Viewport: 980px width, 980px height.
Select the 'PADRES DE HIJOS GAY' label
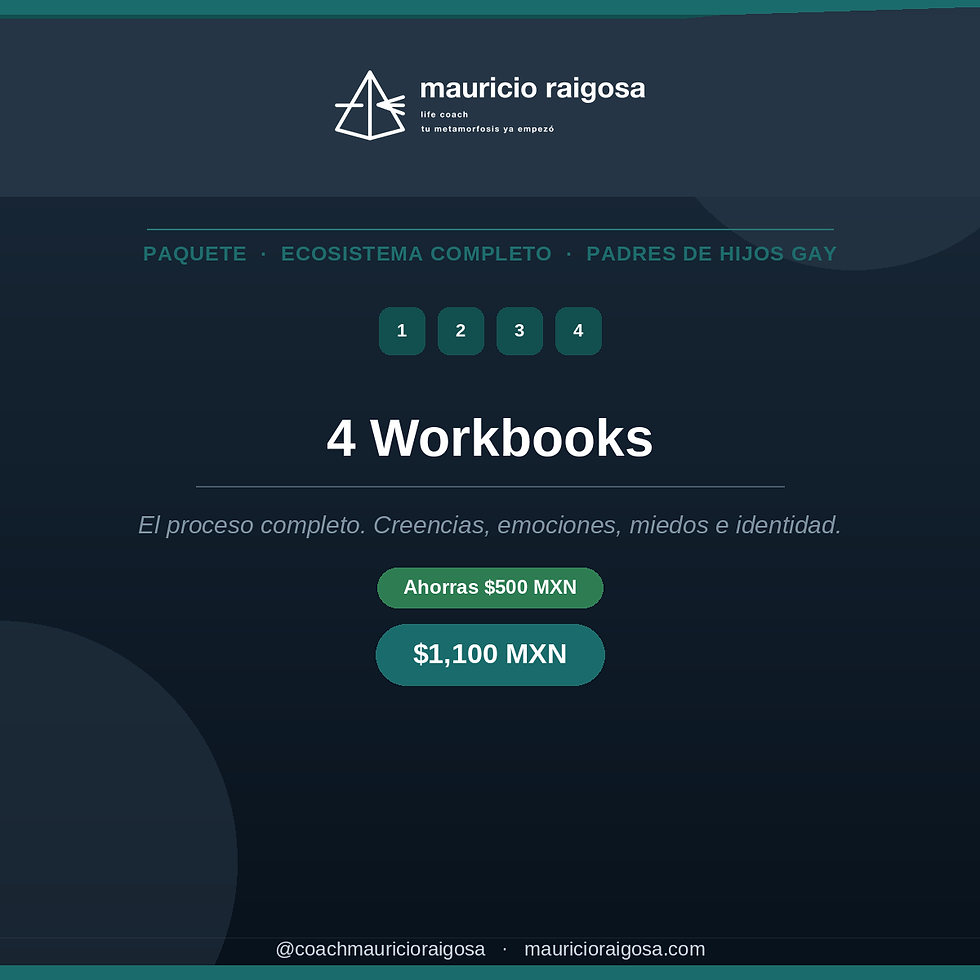coord(711,254)
